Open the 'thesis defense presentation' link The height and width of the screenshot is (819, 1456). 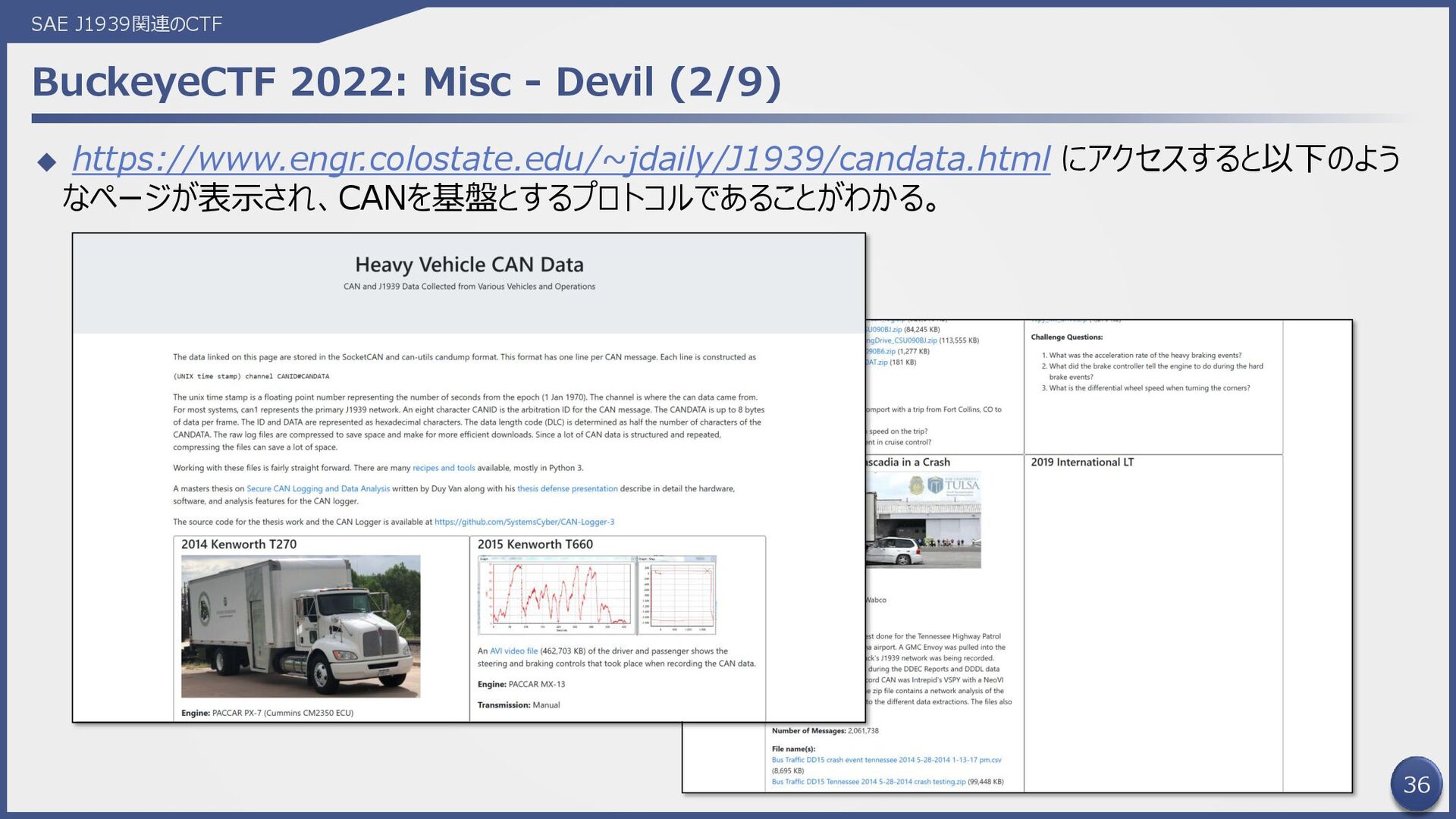click(x=567, y=488)
